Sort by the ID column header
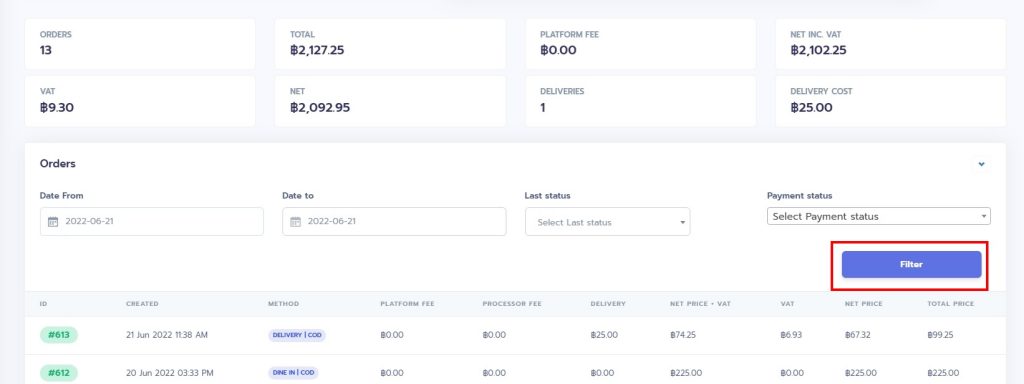The height and width of the screenshot is (384, 1024). (x=43, y=304)
